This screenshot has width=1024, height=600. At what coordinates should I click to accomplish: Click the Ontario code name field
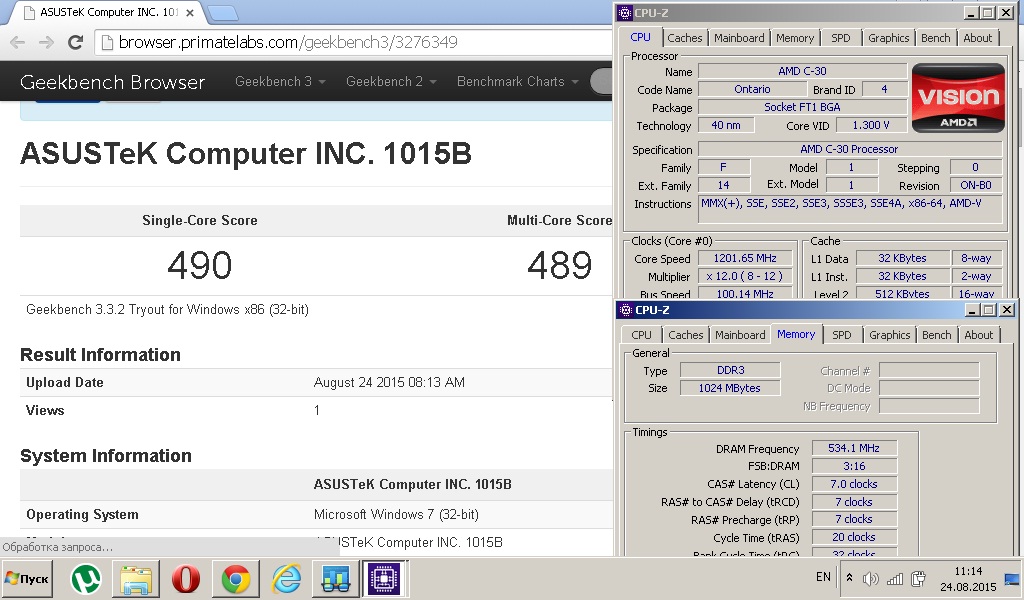pos(752,89)
